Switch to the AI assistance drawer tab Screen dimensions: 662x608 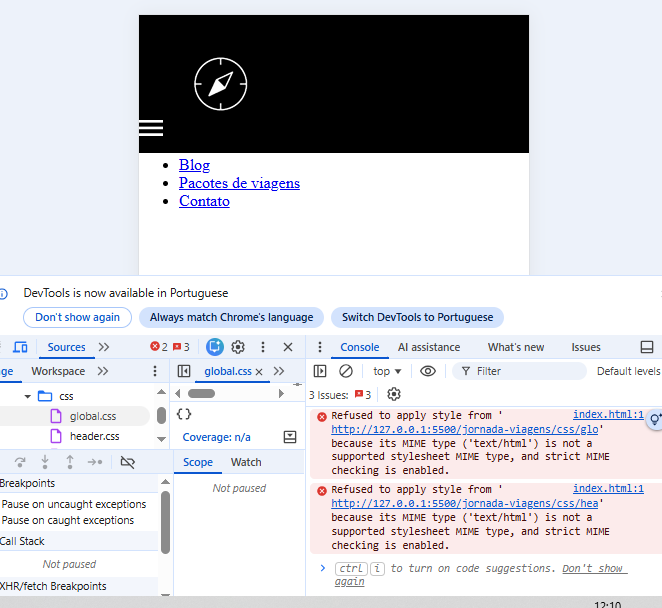tap(429, 347)
